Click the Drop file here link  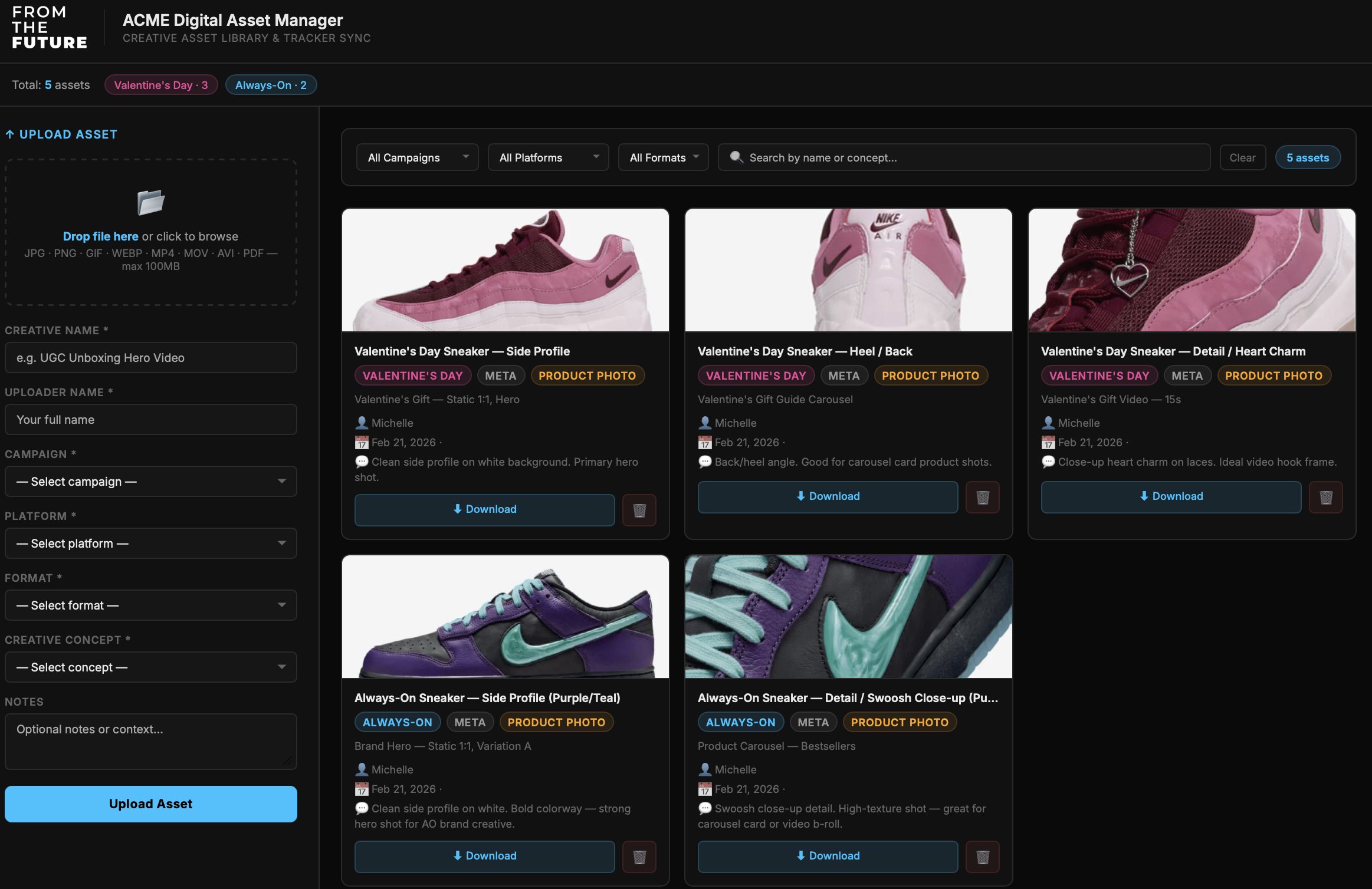point(100,236)
